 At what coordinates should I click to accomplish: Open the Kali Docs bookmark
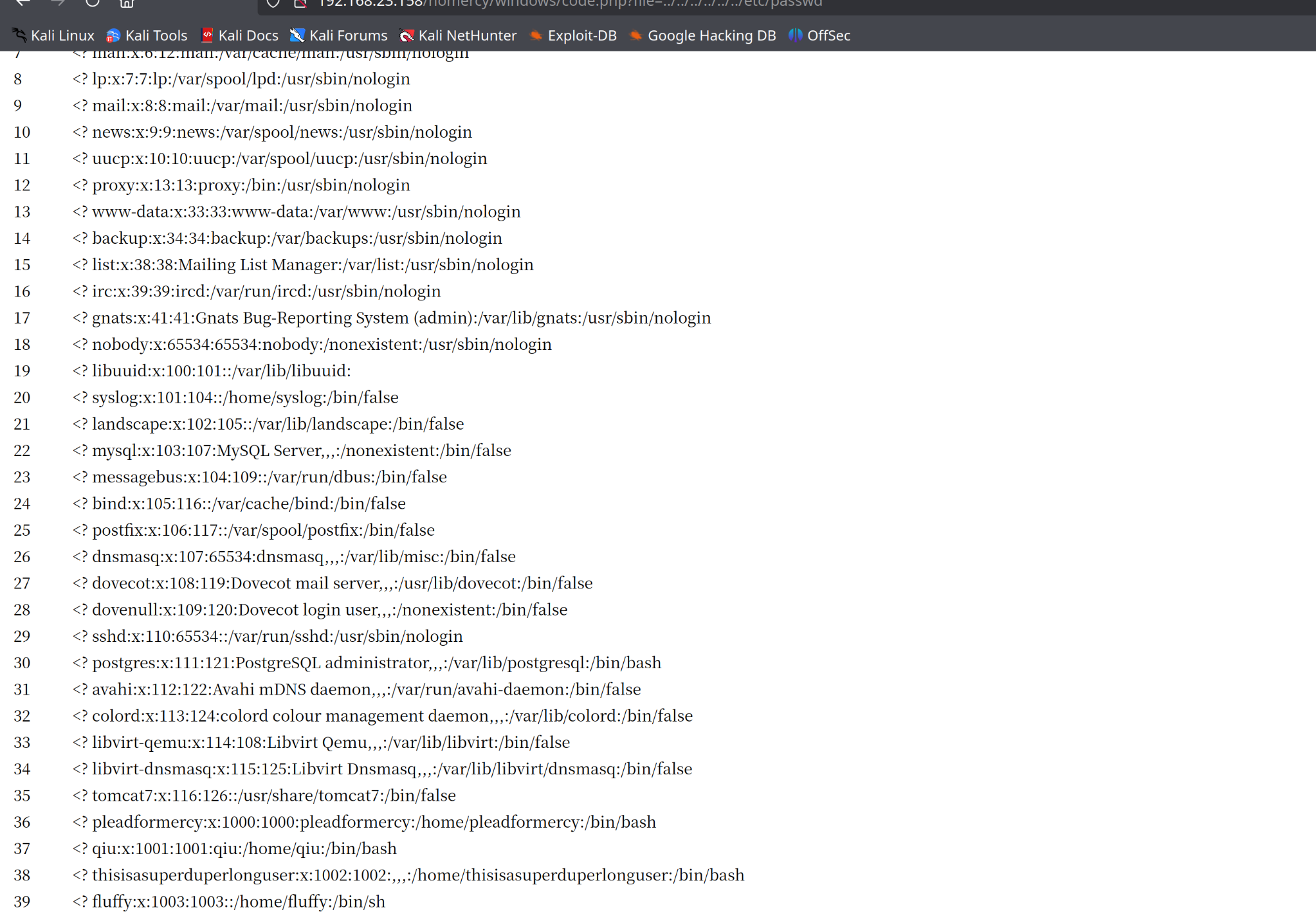[239, 35]
